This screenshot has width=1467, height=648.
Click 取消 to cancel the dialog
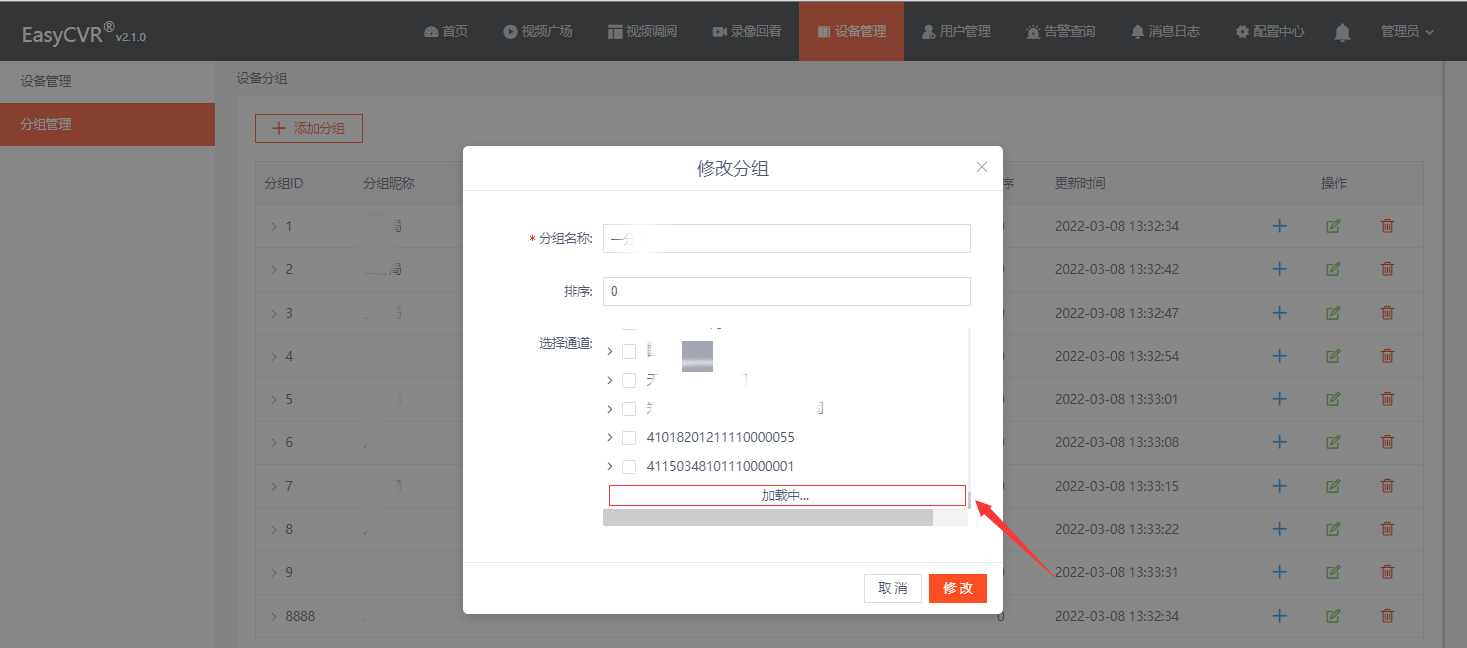tap(893, 588)
